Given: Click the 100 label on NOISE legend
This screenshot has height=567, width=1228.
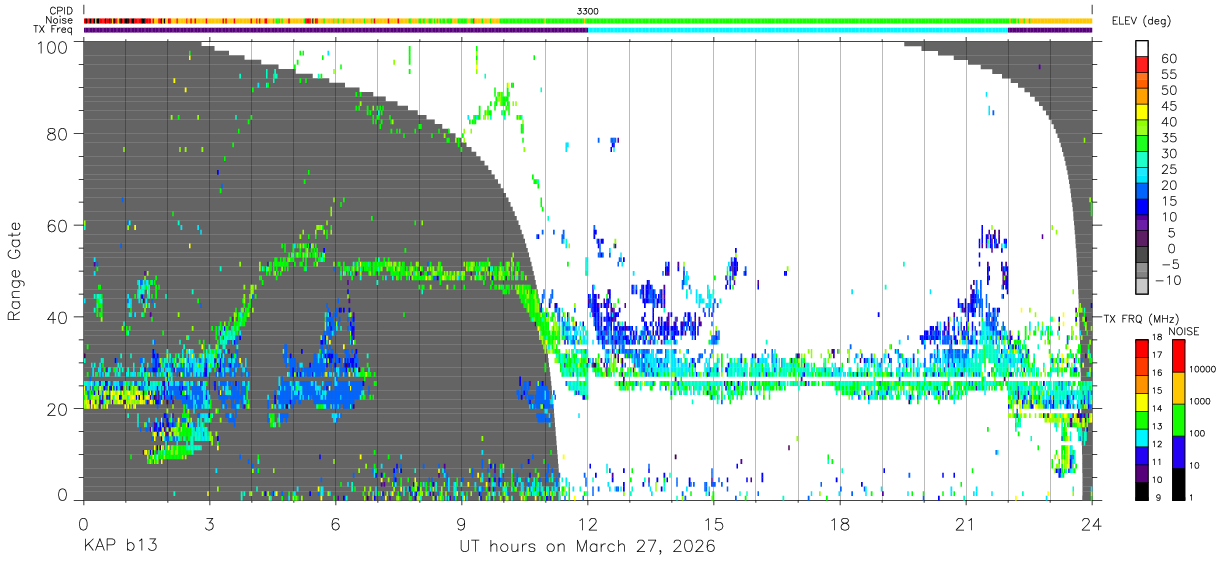Looking at the screenshot, I should point(1195,434).
